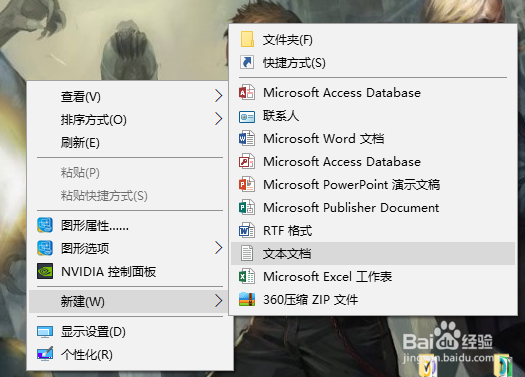The height and width of the screenshot is (377, 525).
Task: Create the second Microsoft Access Database item
Action: pos(373,161)
